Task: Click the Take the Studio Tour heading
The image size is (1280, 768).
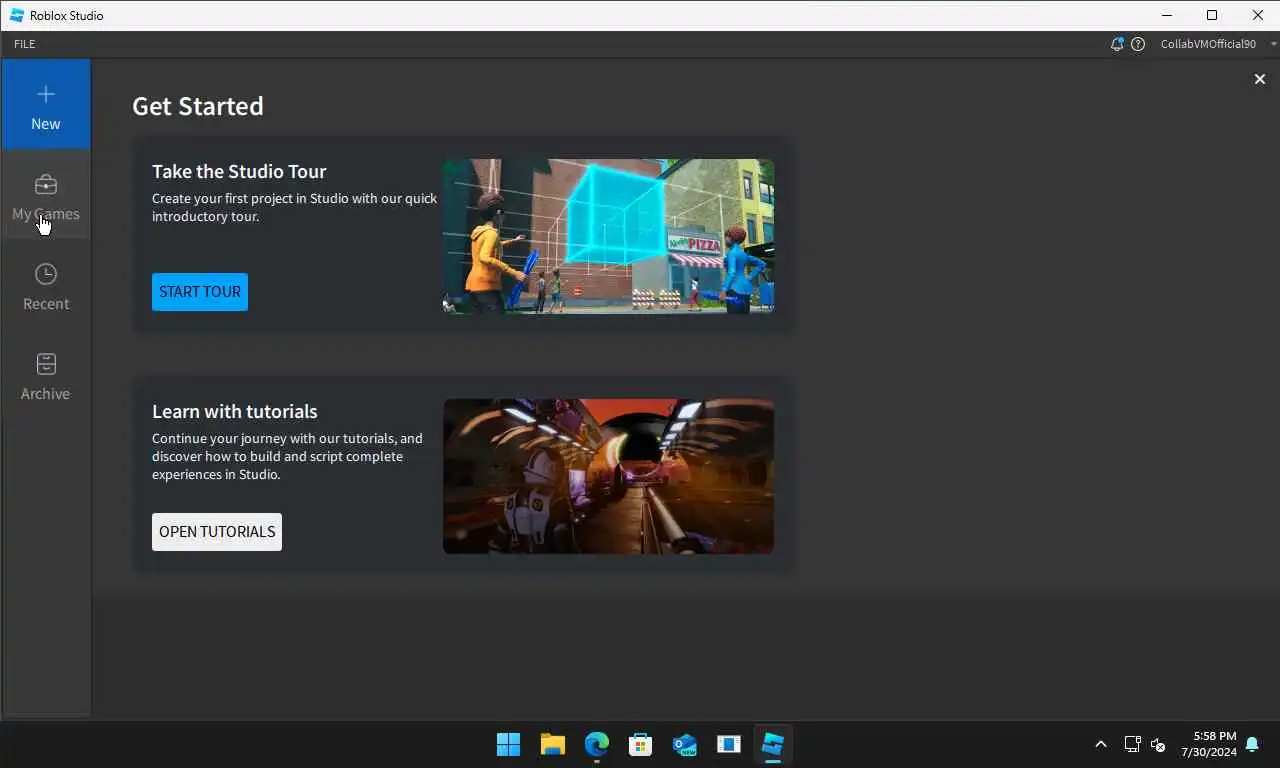Action: pyautogui.click(x=239, y=171)
